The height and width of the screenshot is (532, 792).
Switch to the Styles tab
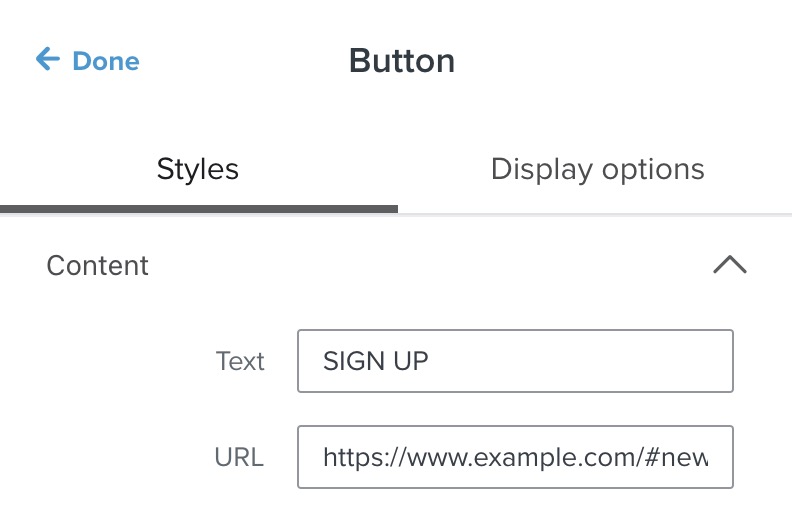198,169
